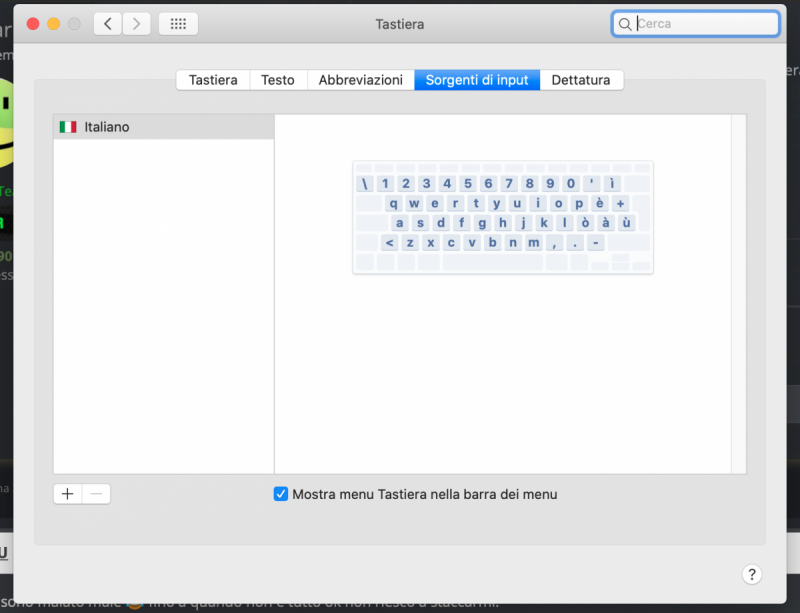Close the Tastiera window with red button
This screenshot has height=613, width=800.
click(x=33, y=24)
